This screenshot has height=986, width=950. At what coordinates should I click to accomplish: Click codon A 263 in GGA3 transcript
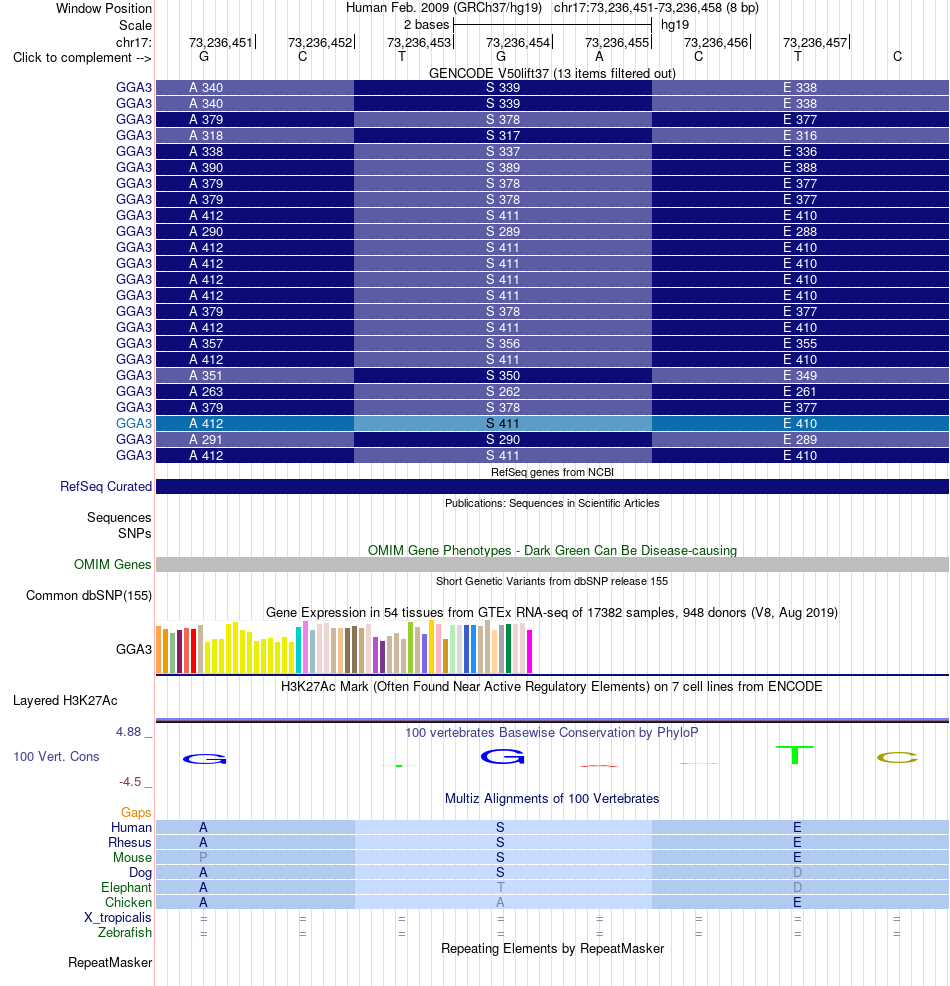click(206, 392)
